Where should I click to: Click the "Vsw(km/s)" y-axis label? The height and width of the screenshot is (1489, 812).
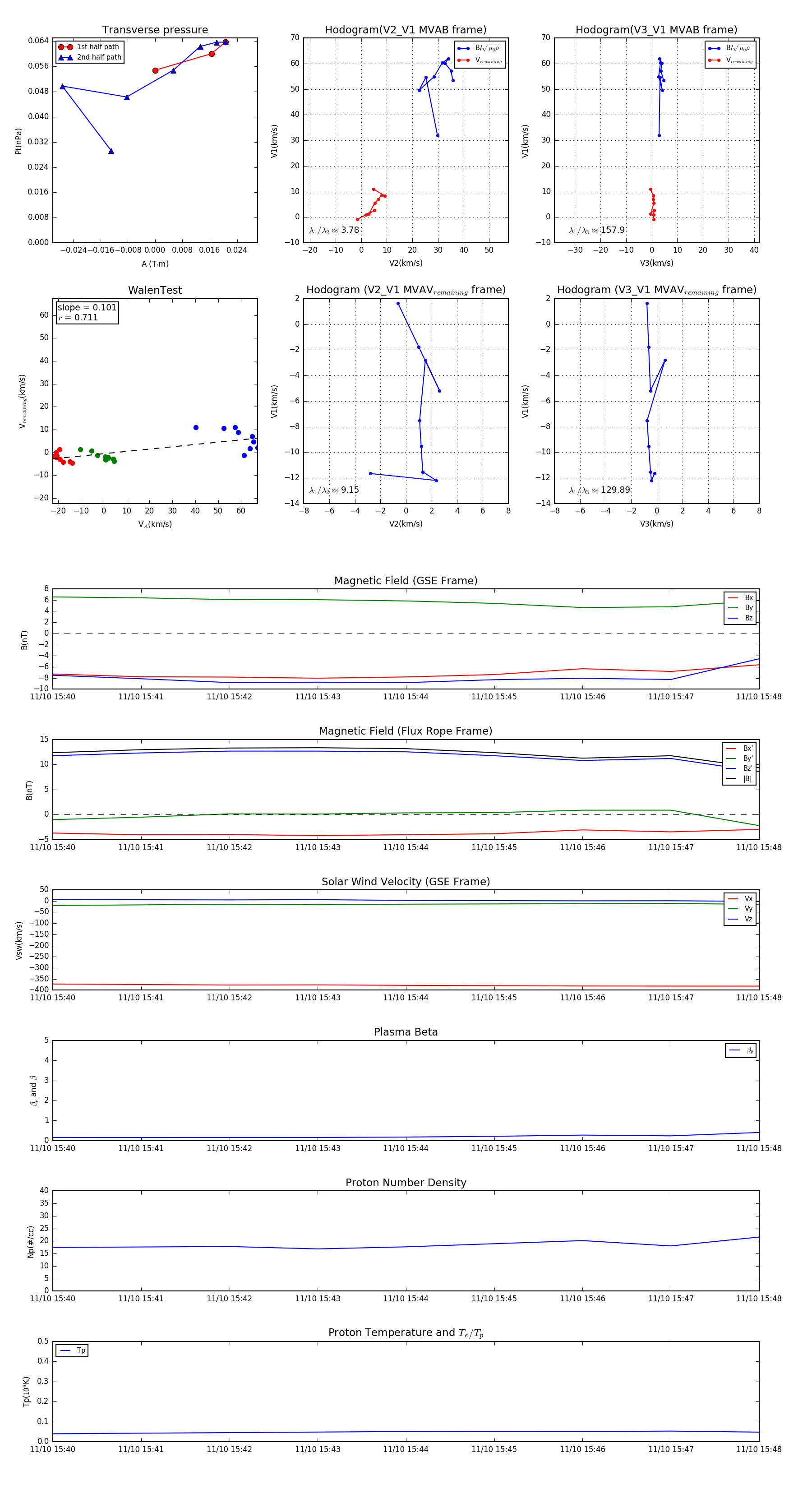pyautogui.click(x=18, y=940)
